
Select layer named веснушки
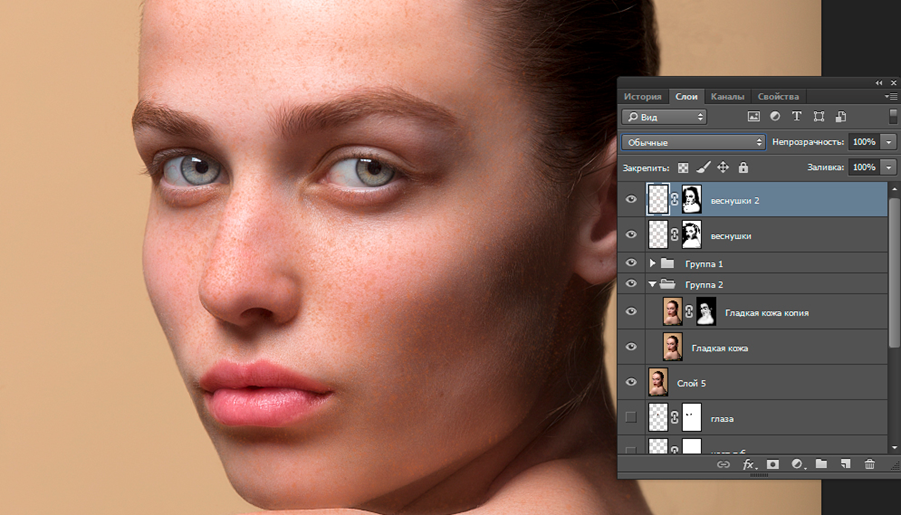(731, 236)
